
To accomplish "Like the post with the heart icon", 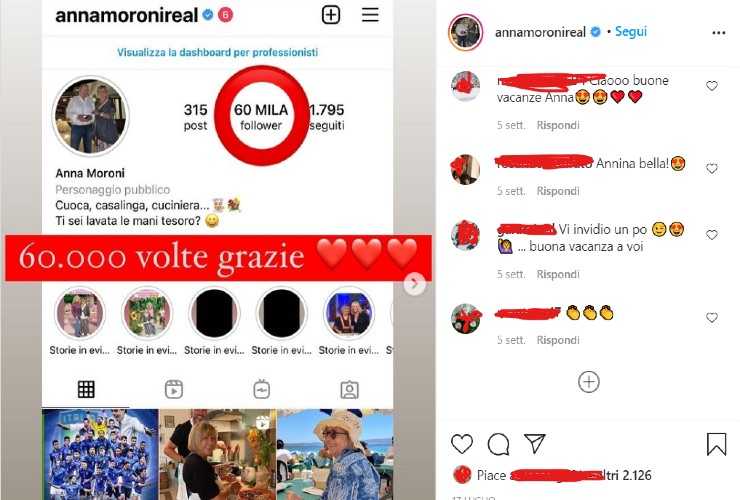I will point(462,444).
